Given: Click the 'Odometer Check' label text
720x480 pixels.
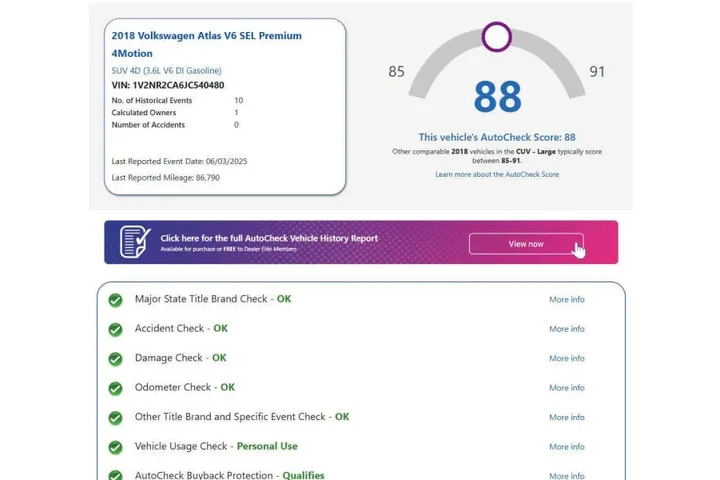Looking at the screenshot, I should [x=173, y=387].
